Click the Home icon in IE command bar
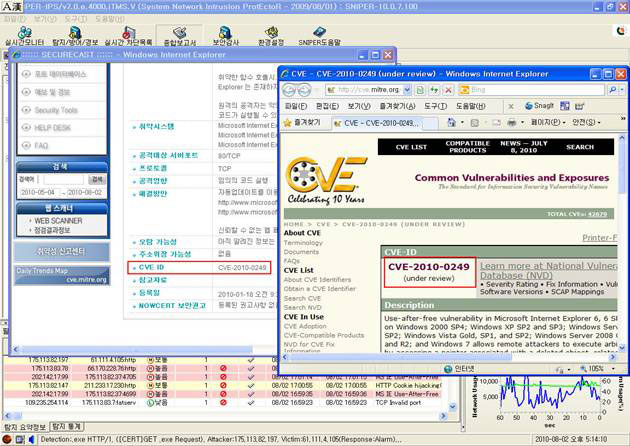This screenshot has height=446, width=630. point(451,122)
